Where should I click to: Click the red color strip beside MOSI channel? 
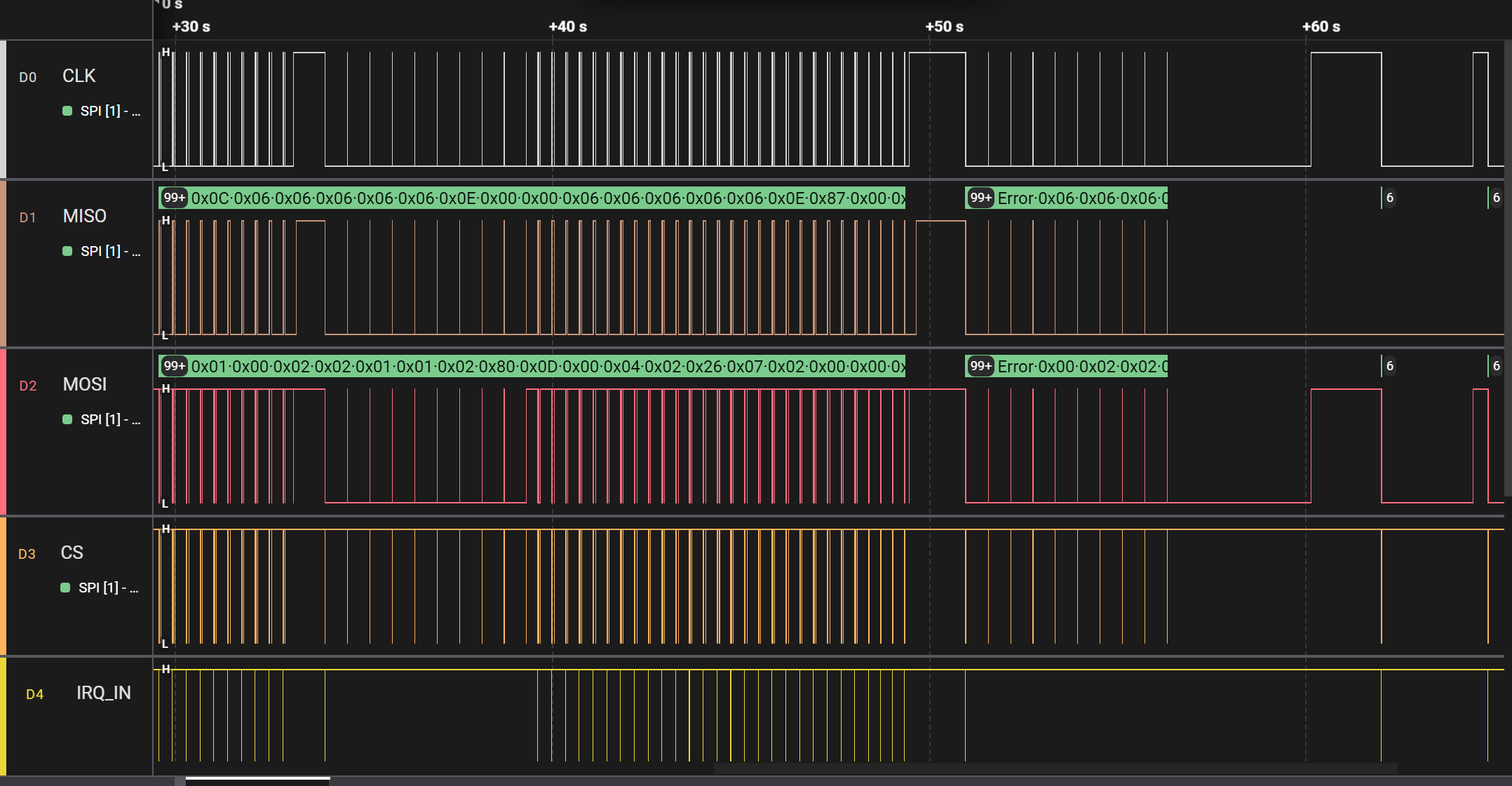[3, 431]
